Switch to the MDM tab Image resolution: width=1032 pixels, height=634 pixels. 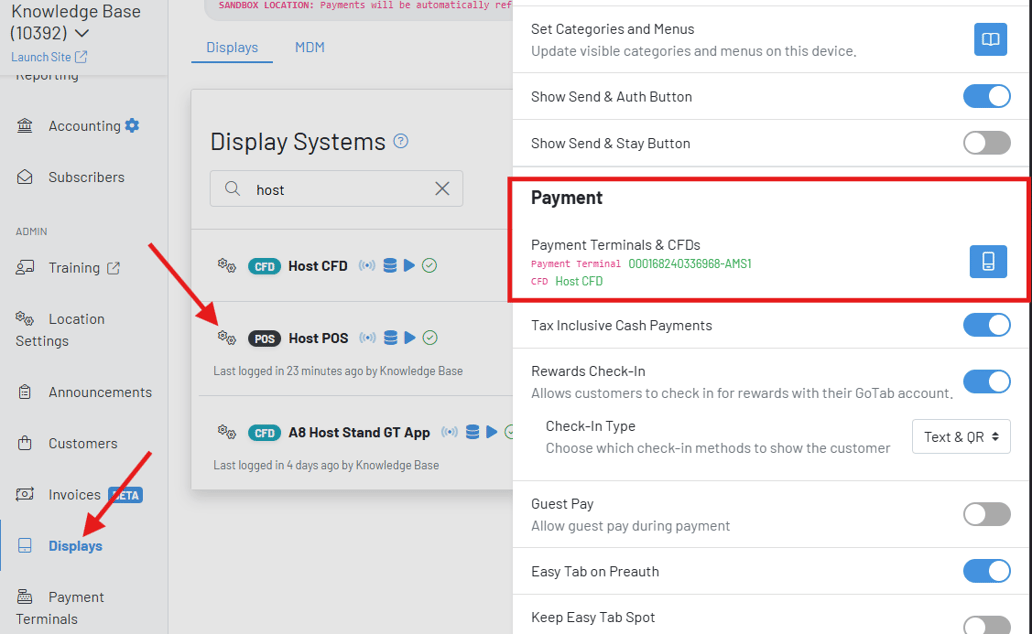point(309,47)
